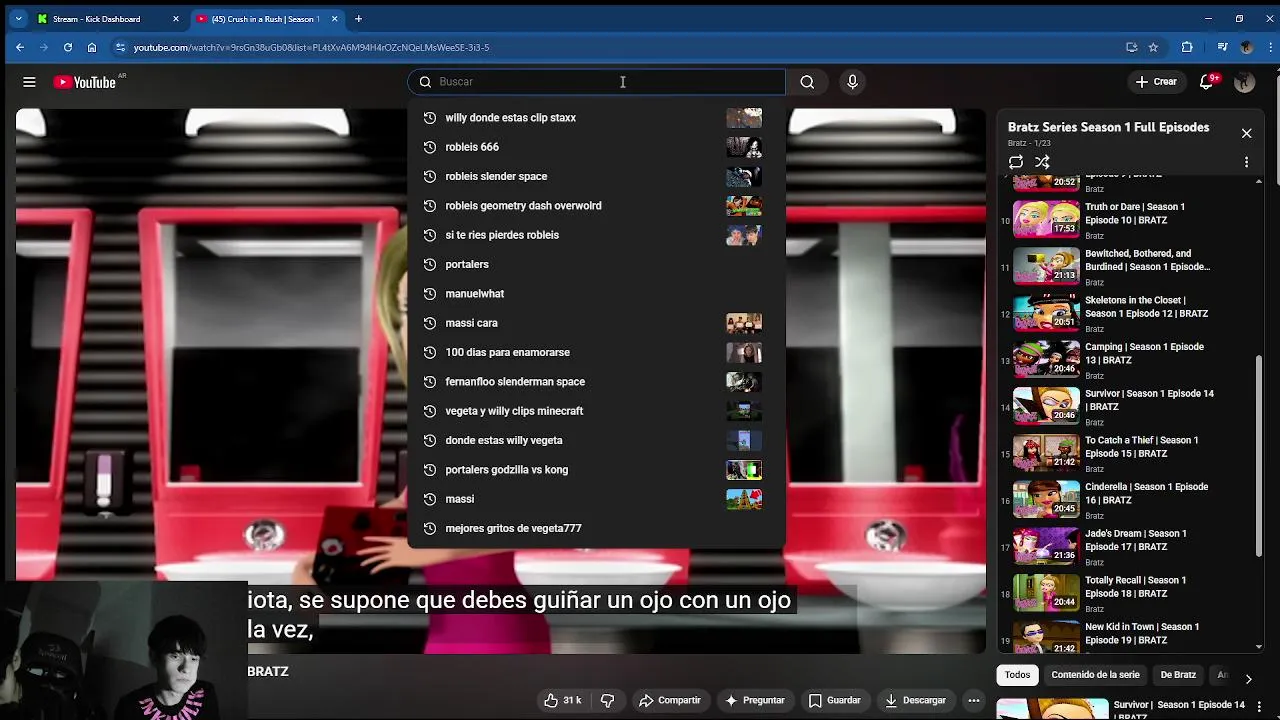Show more filter chips with arrow

pos(1248,679)
